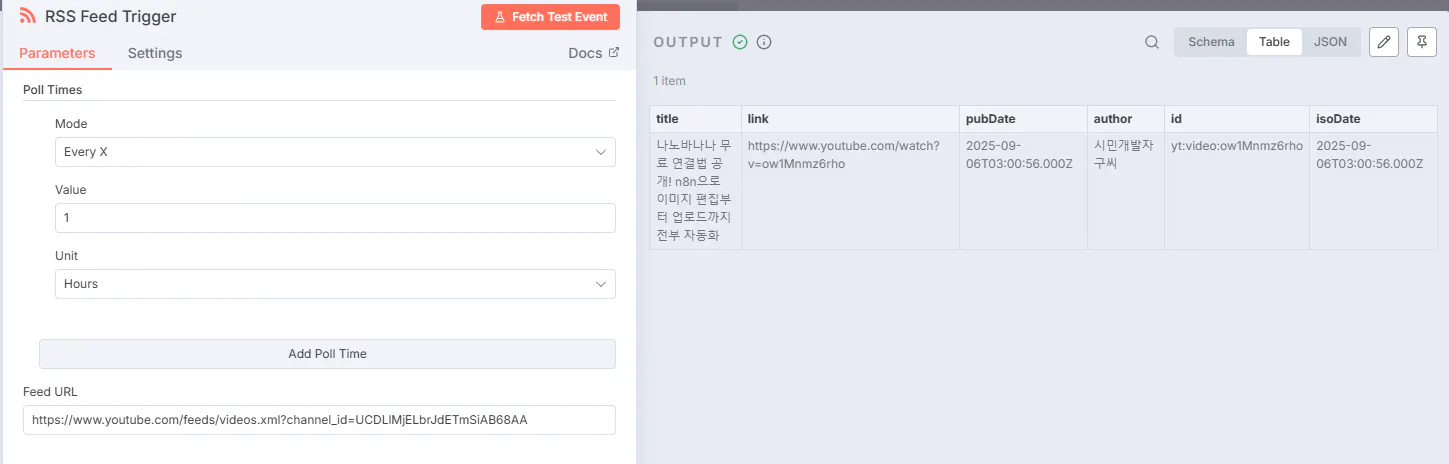Switch to the Parameters tab
Screen dimensions: 1449x464
coord(57,53)
